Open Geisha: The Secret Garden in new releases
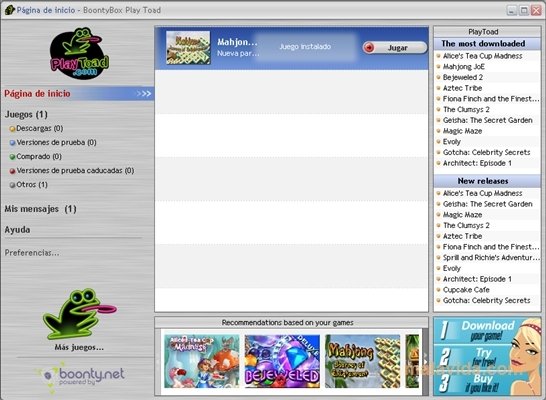This screenshot has width=546, height=400. pyautogui.click(x=488, y=204)
